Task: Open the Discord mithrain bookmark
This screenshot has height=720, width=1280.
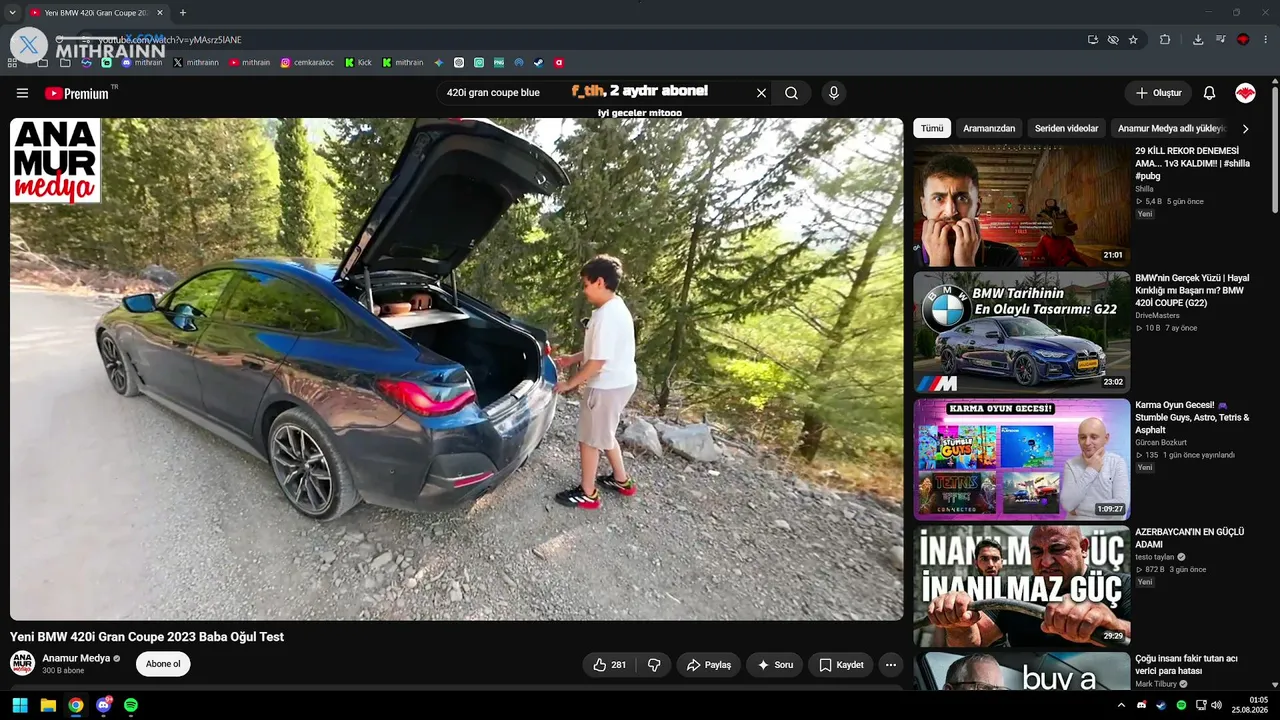Action: point(142,62)
